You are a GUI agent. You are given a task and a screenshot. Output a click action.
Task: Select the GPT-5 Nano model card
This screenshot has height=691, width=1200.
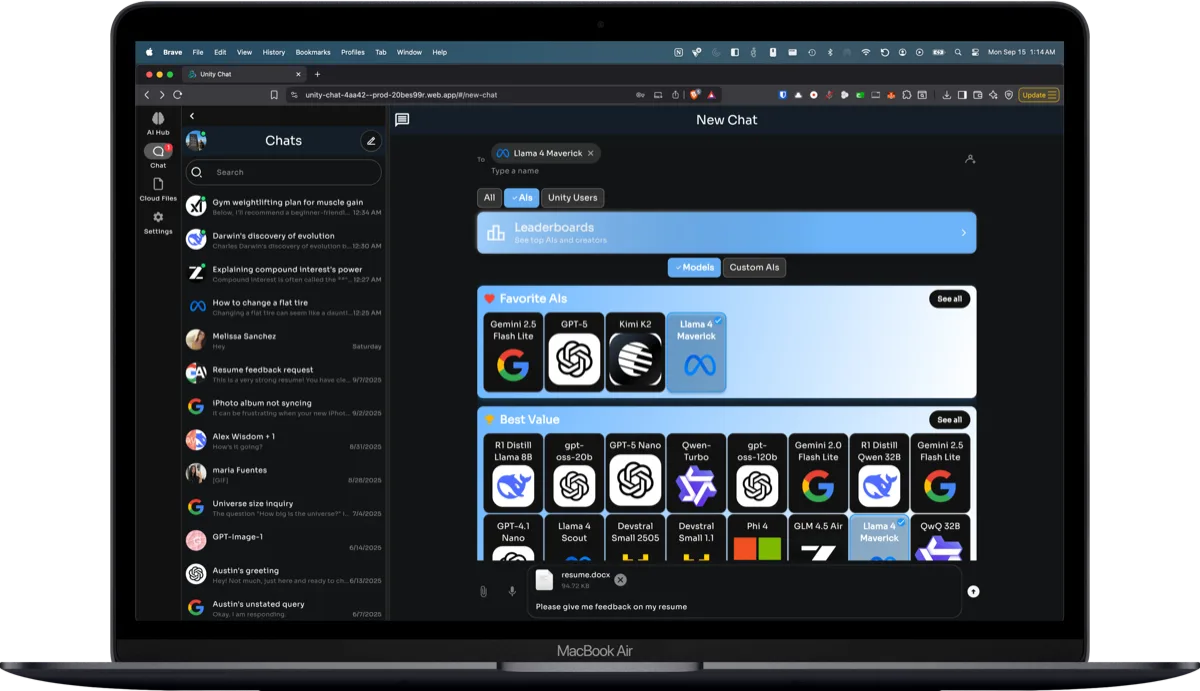click(x=635, y=473)
